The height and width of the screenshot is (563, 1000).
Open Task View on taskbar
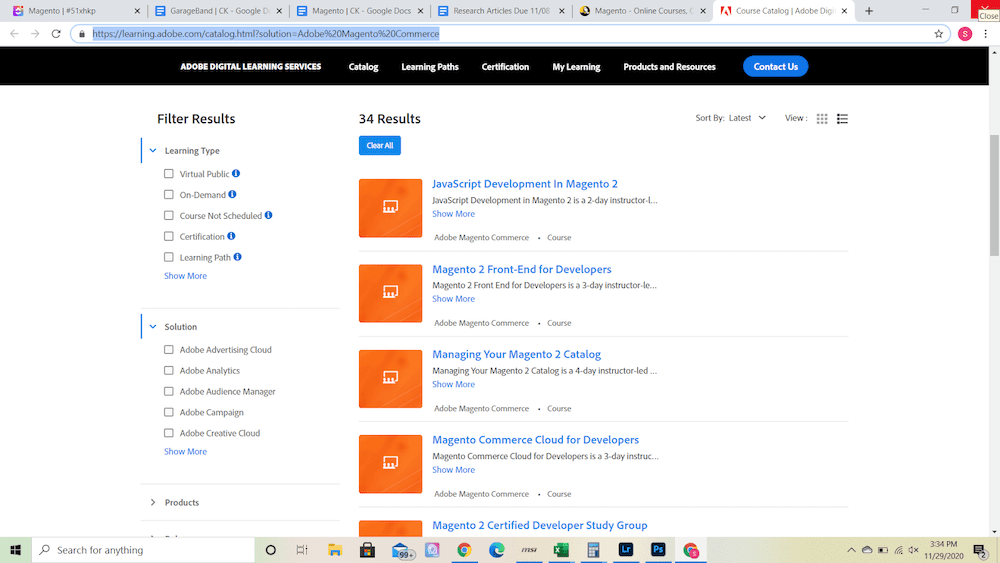point(302,550)
